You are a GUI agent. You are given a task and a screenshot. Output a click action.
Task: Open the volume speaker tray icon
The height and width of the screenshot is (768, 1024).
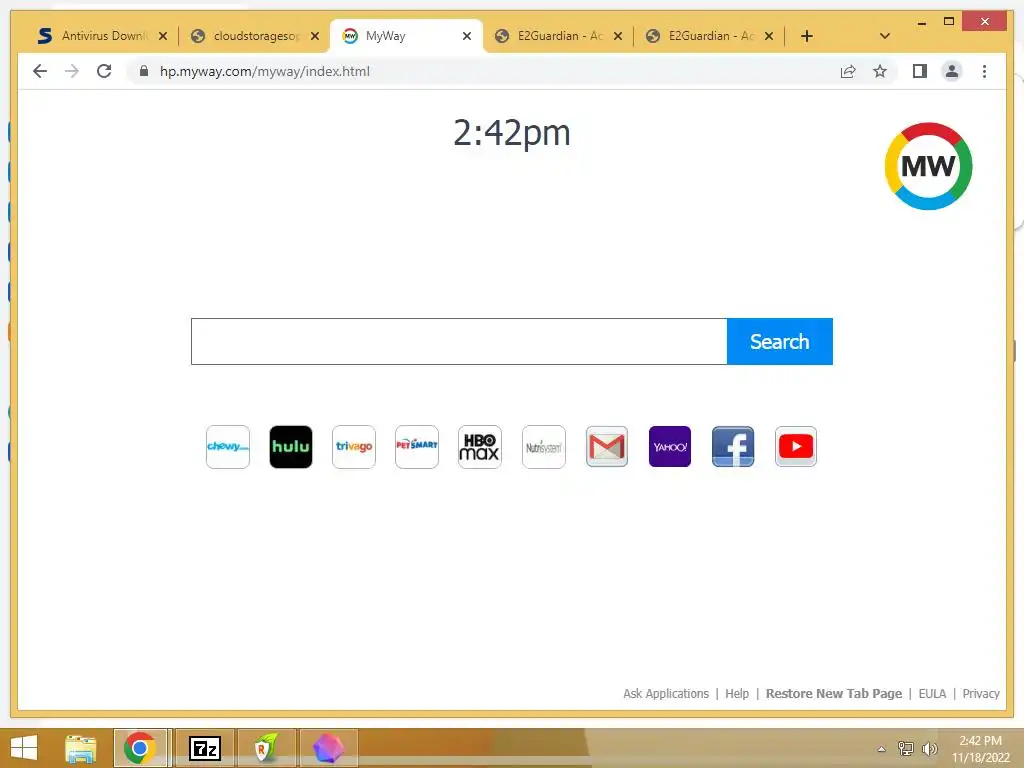pyautogui.click(x=929, y=749)
